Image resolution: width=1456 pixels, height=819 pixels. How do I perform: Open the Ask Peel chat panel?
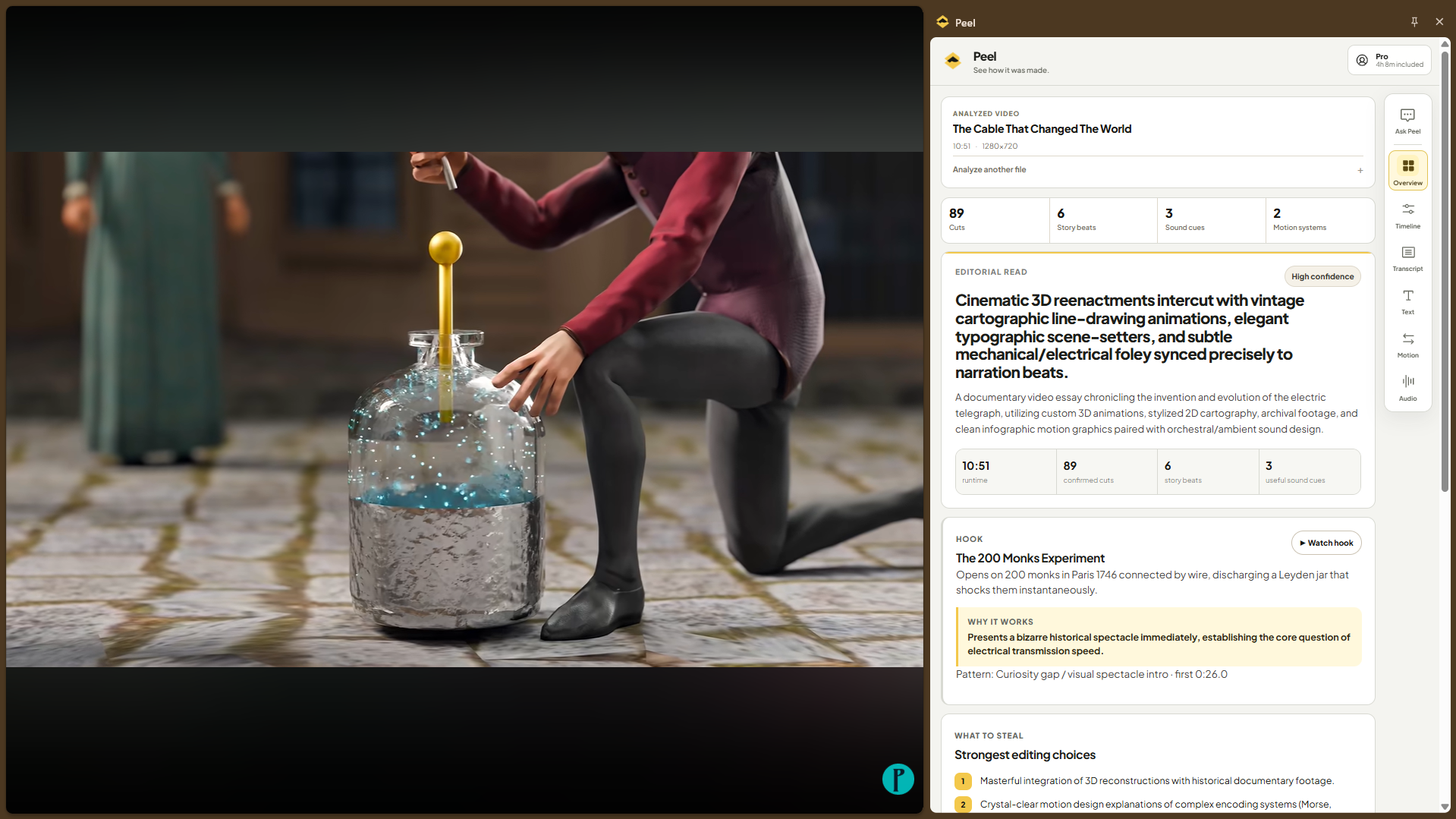pyautogui.click(x=1407, y=121)
